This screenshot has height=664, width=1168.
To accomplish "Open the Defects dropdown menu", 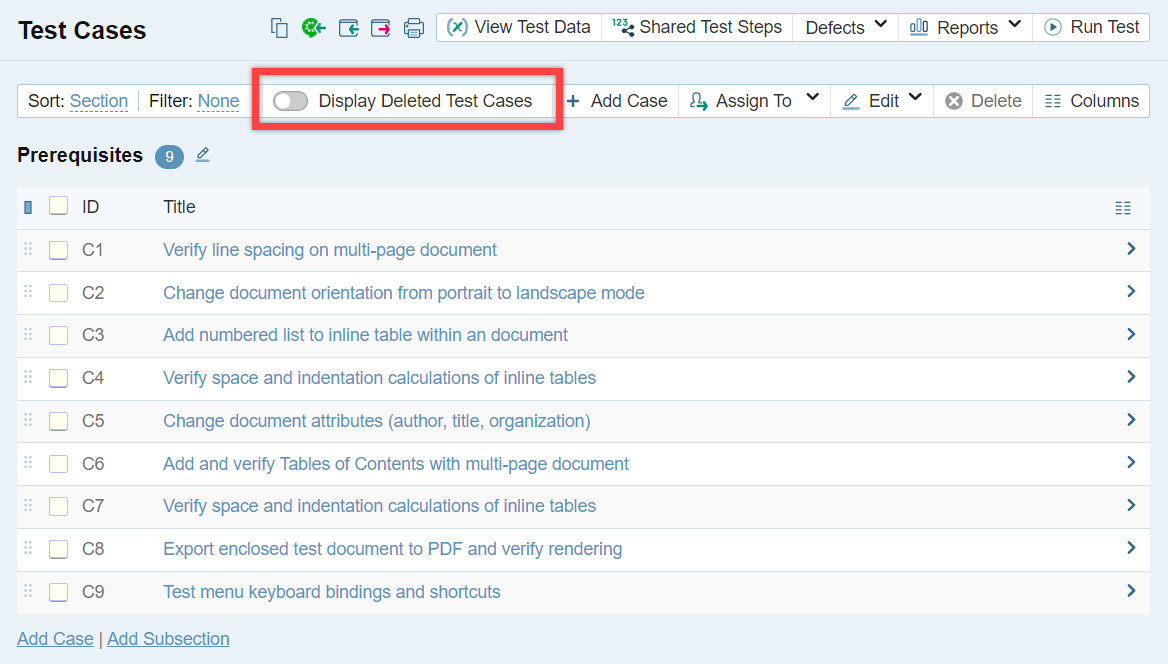I will point(846,28).
